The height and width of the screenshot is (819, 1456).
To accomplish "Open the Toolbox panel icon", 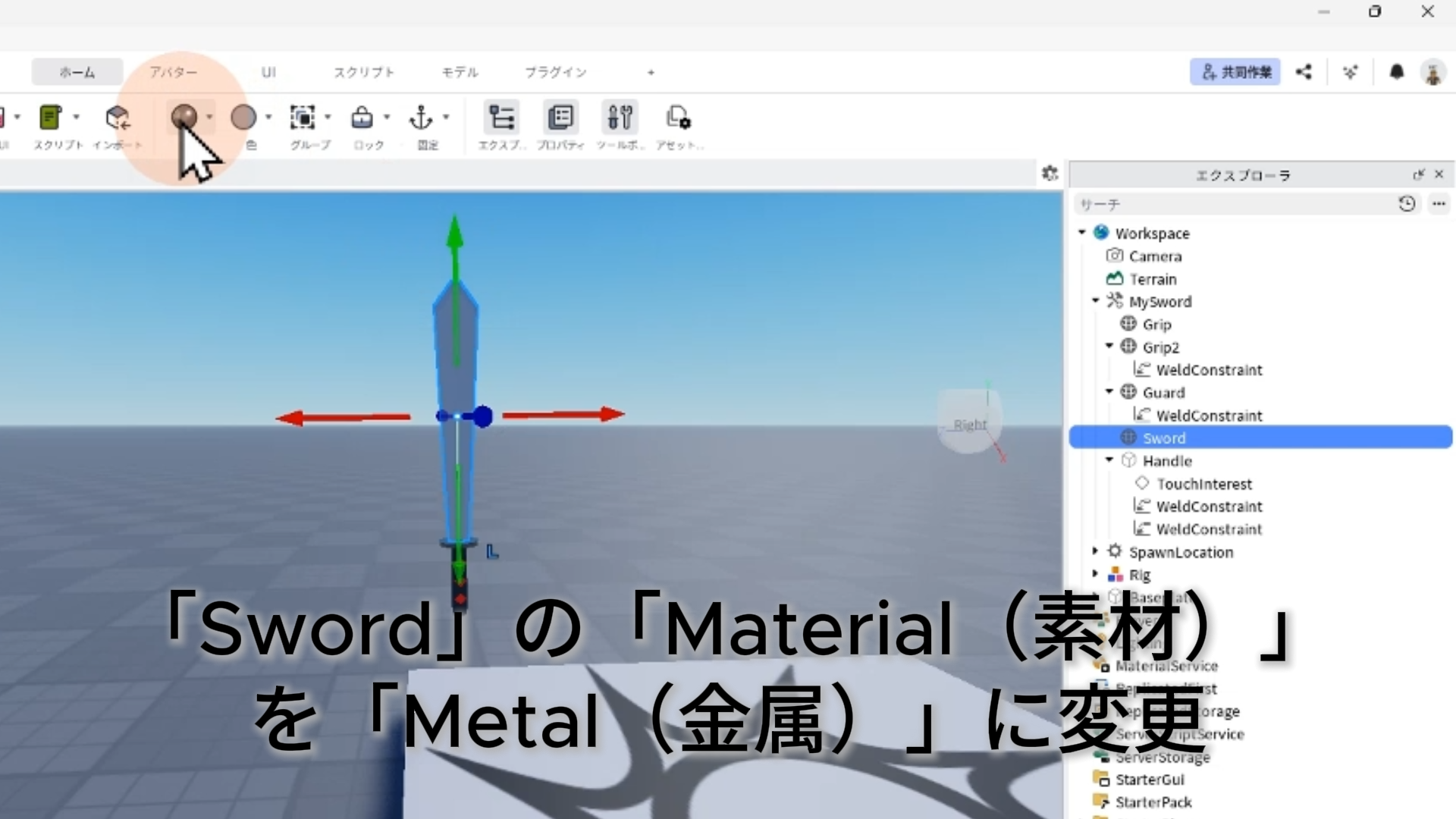I will [x=620, y=118].
